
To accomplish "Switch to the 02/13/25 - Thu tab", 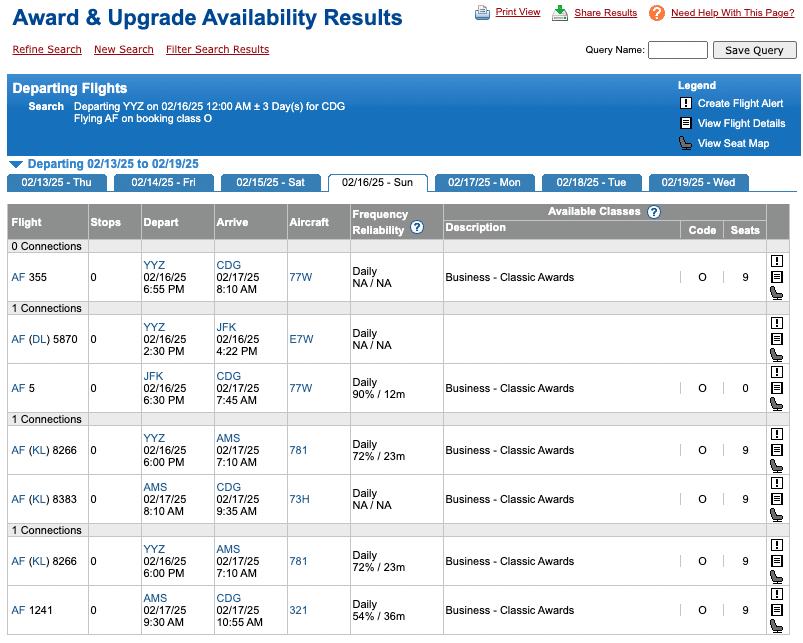I will 56,183.
